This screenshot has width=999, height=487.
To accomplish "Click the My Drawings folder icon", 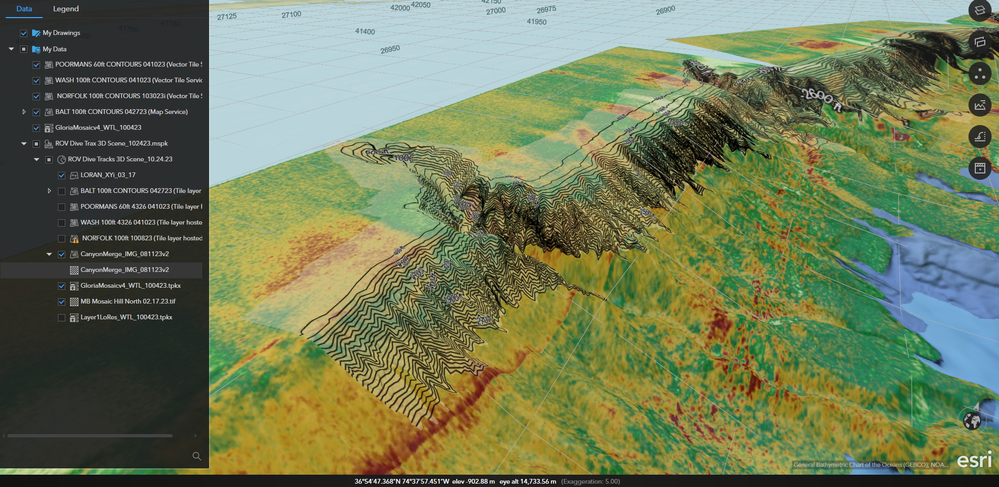I will [x=36, y=33].
